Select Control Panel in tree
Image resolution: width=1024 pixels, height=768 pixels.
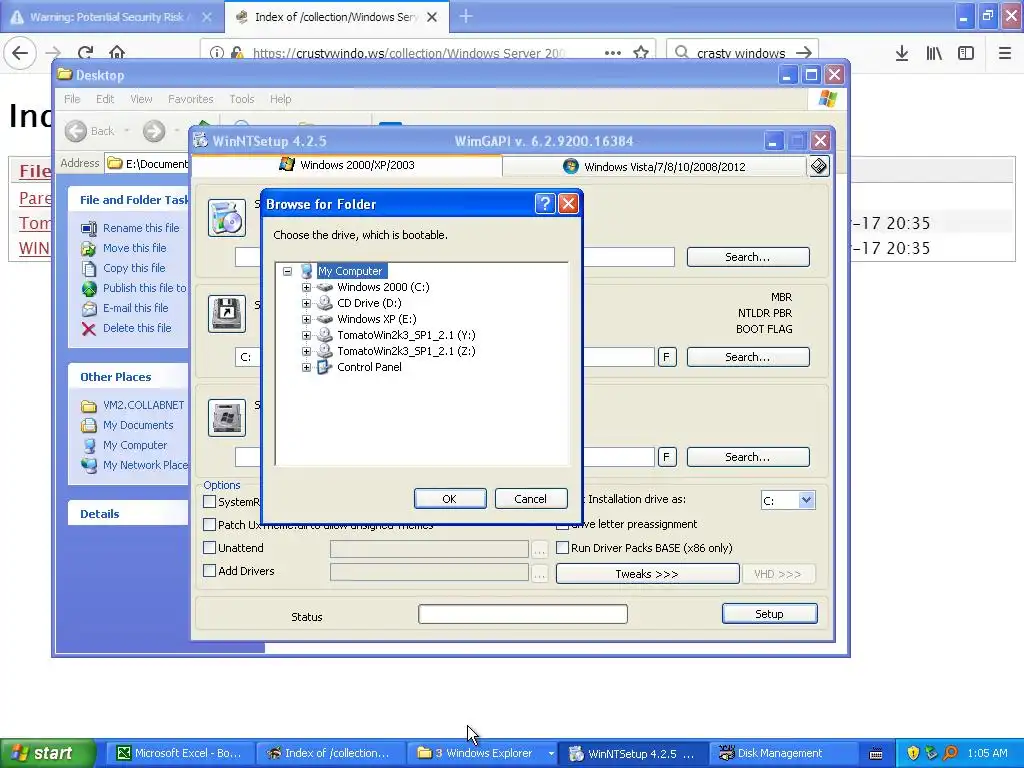369,367
